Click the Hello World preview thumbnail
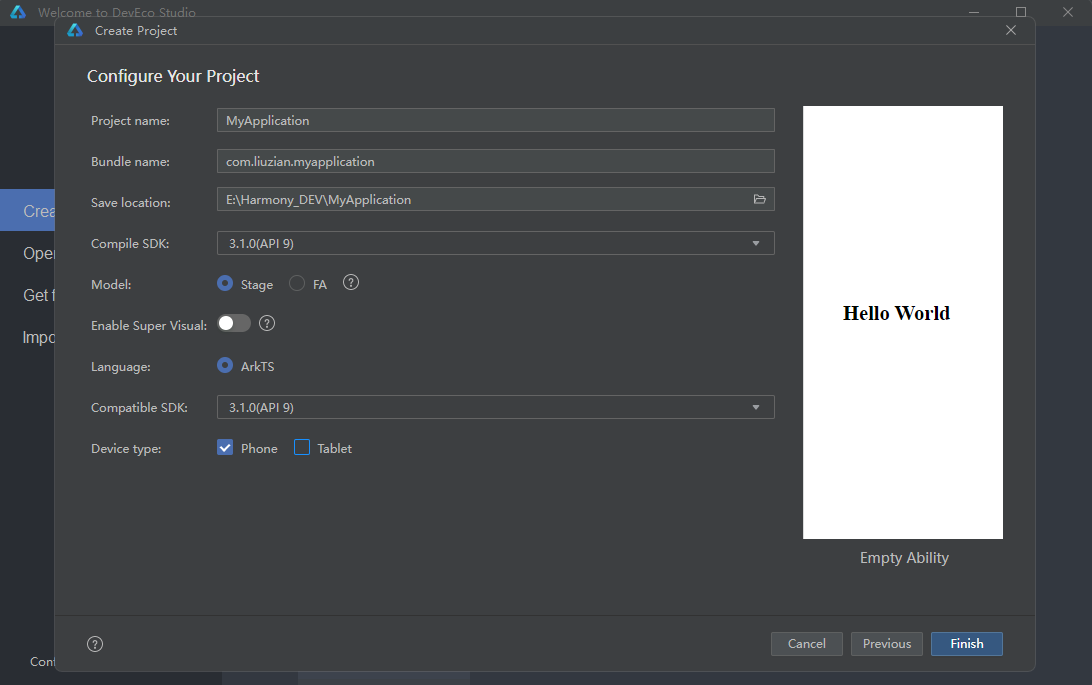This screenshot has height=685, width=1092. point(903,322)
